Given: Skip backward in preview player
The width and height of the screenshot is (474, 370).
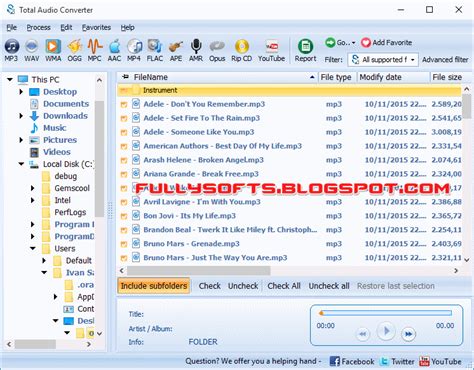Looking at the screenshot, I should [x=363, y=334].
